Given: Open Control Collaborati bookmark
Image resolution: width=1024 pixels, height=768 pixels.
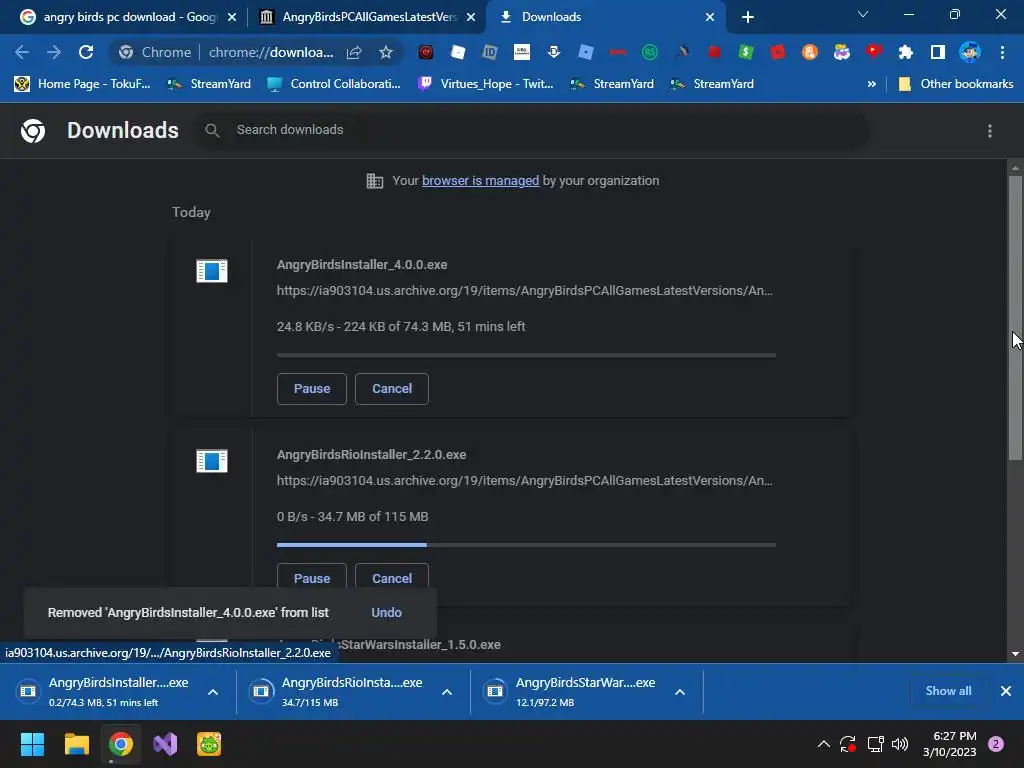Looking at the screenshot, I should click(x=334, y=84).
